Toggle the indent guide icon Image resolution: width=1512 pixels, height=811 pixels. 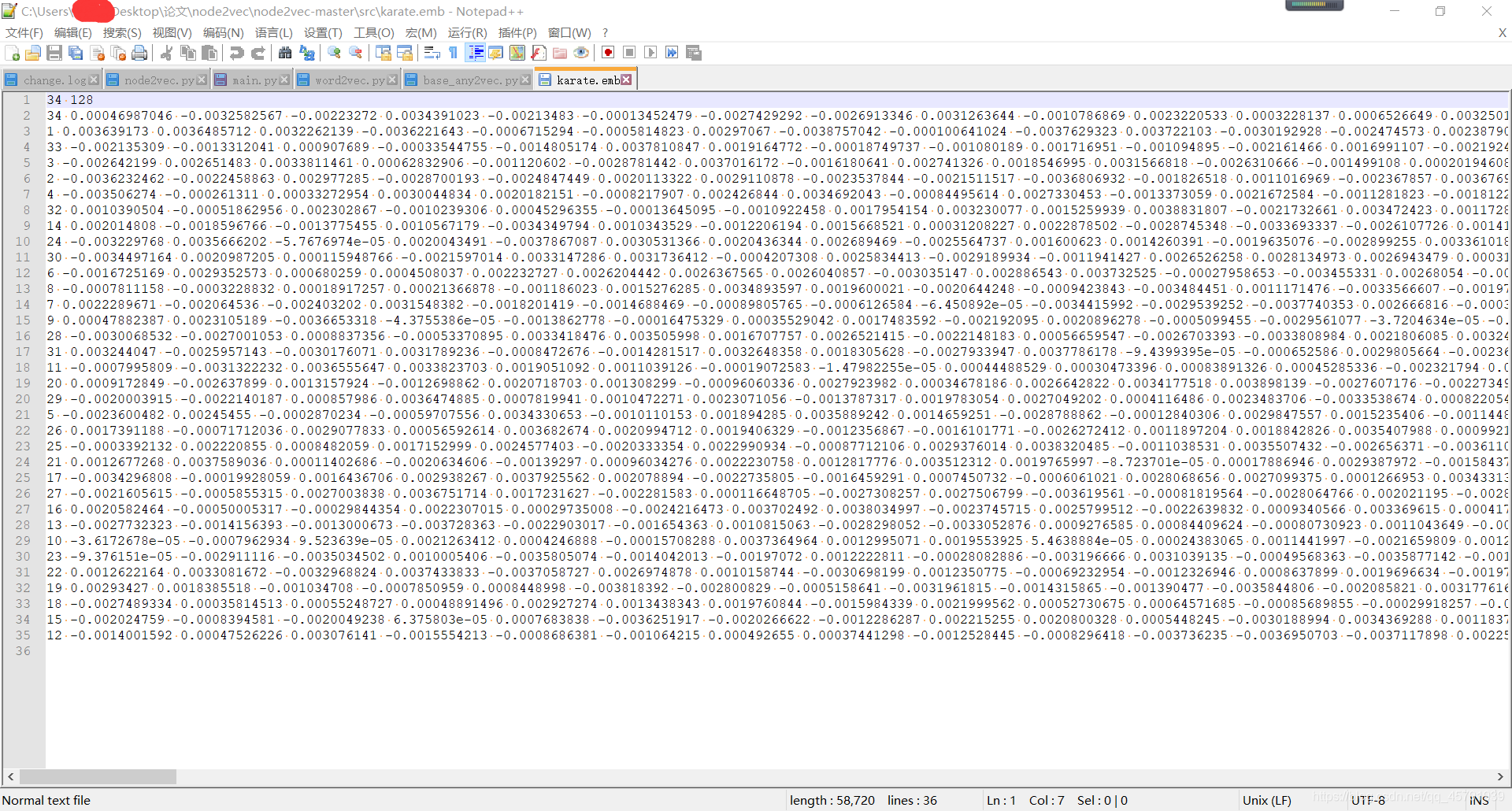pyautogui.click(x=476, y=53)
